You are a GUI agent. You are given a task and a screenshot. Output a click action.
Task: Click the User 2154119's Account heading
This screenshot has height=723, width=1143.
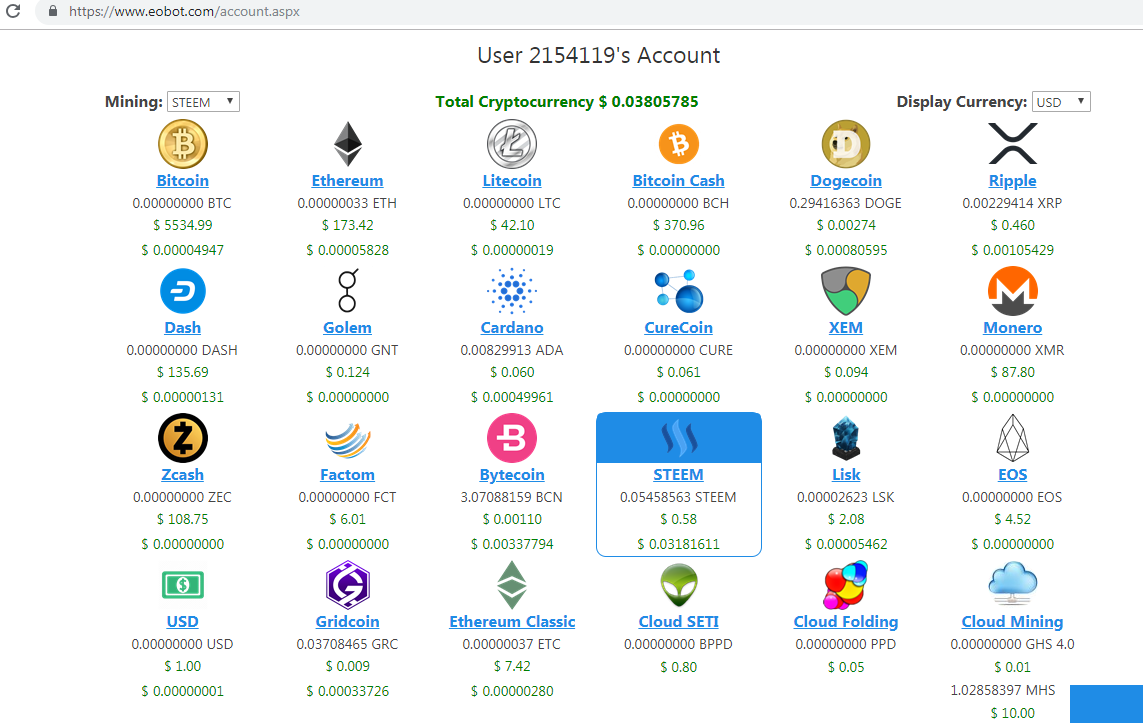point(598,55)
